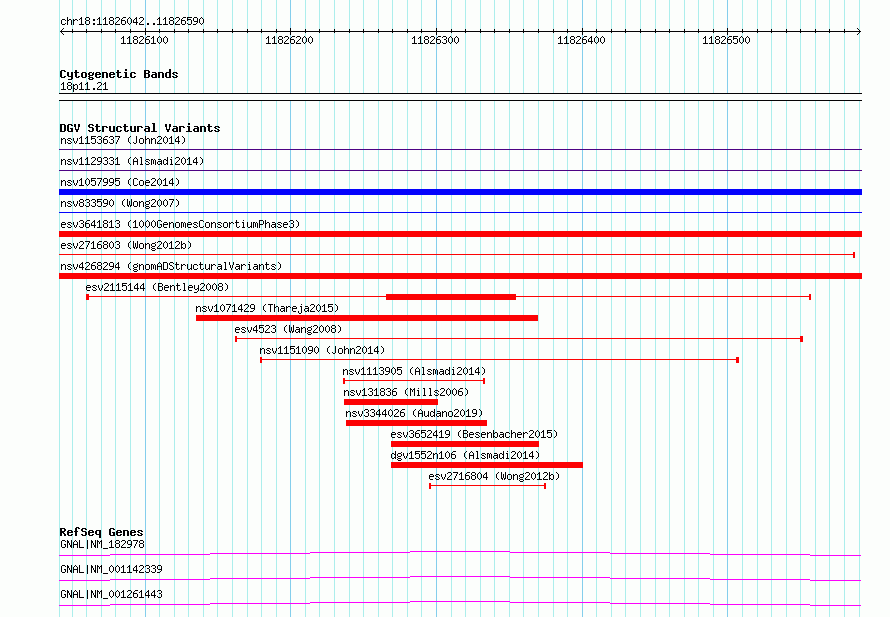Open GNAL|NM_182978 RefSeq gene entry
The height and width of the screenshot is (617, 890).
click(x=102, y=544)
